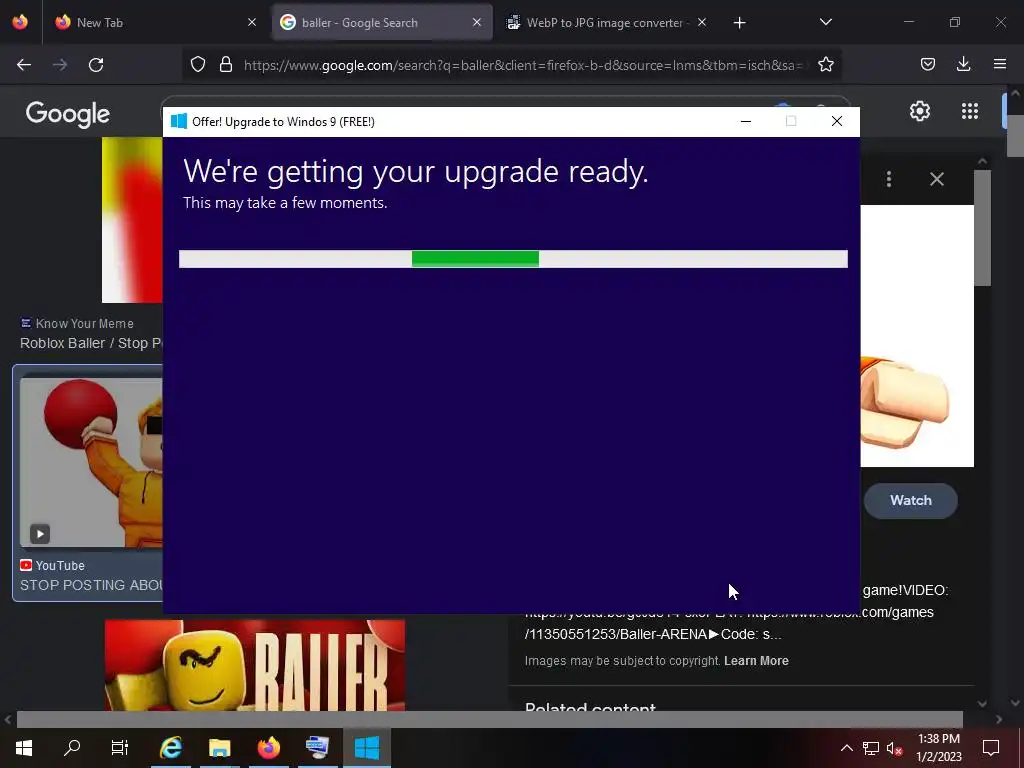Open the Windows Start menu

24,748
